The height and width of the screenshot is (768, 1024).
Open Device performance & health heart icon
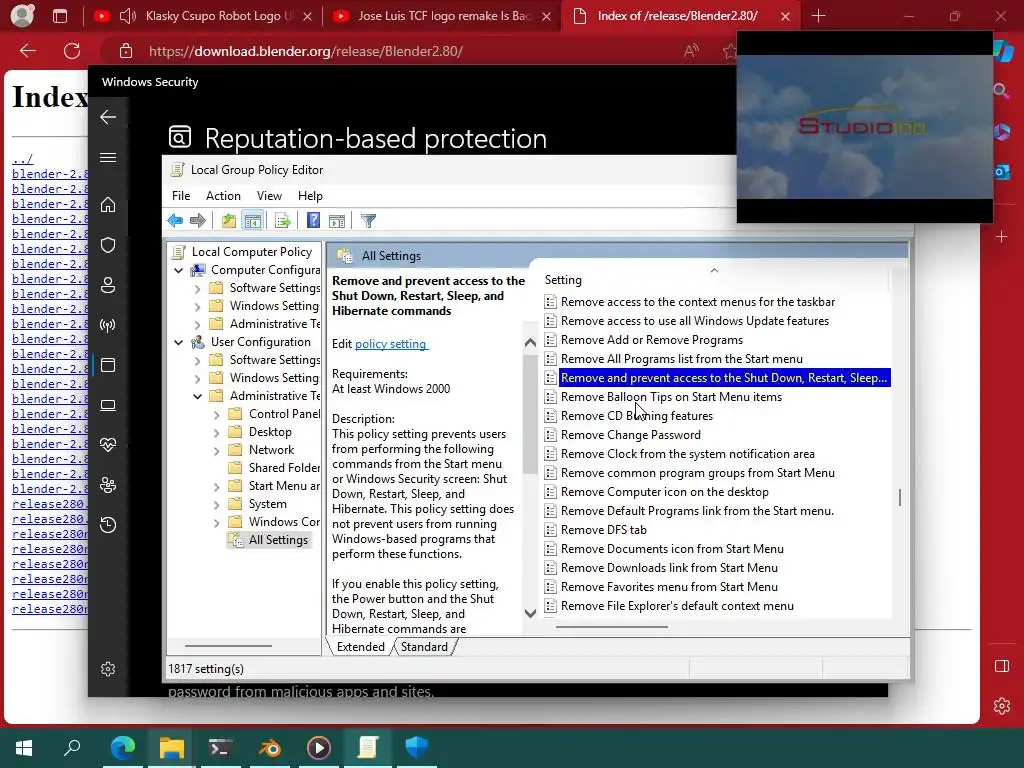tap(108, 445)
